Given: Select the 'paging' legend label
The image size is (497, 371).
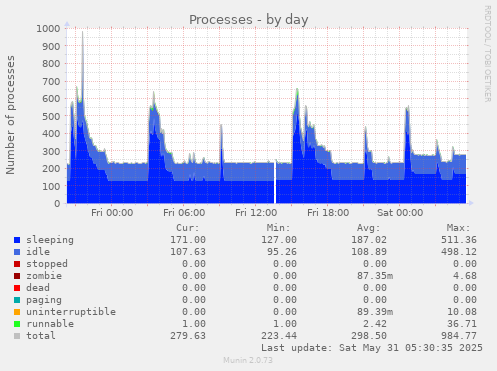Looking at the screenshot, I should 44,300.
